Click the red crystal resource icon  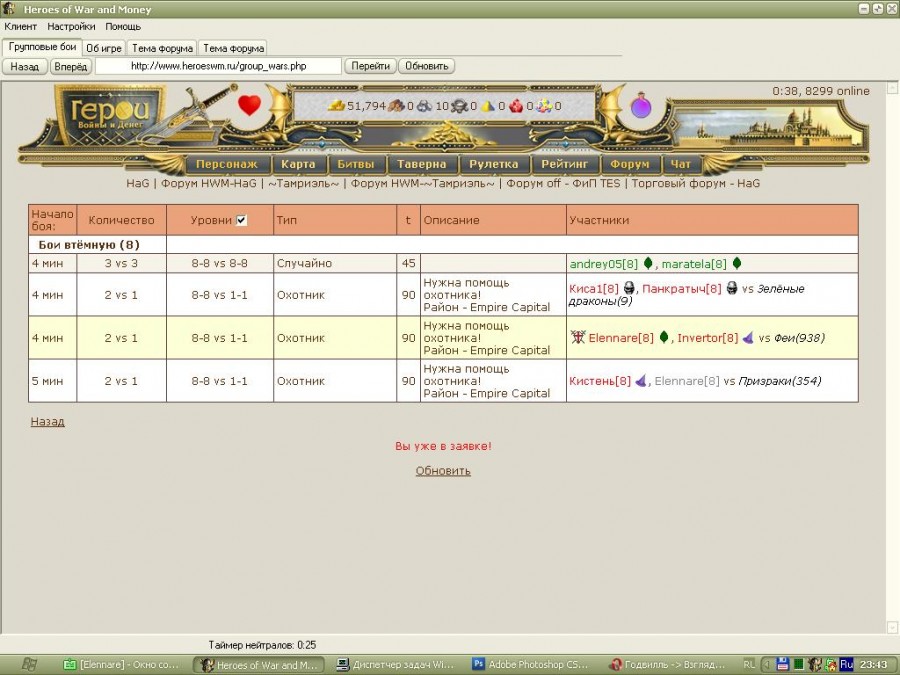(x=516, y=106)
